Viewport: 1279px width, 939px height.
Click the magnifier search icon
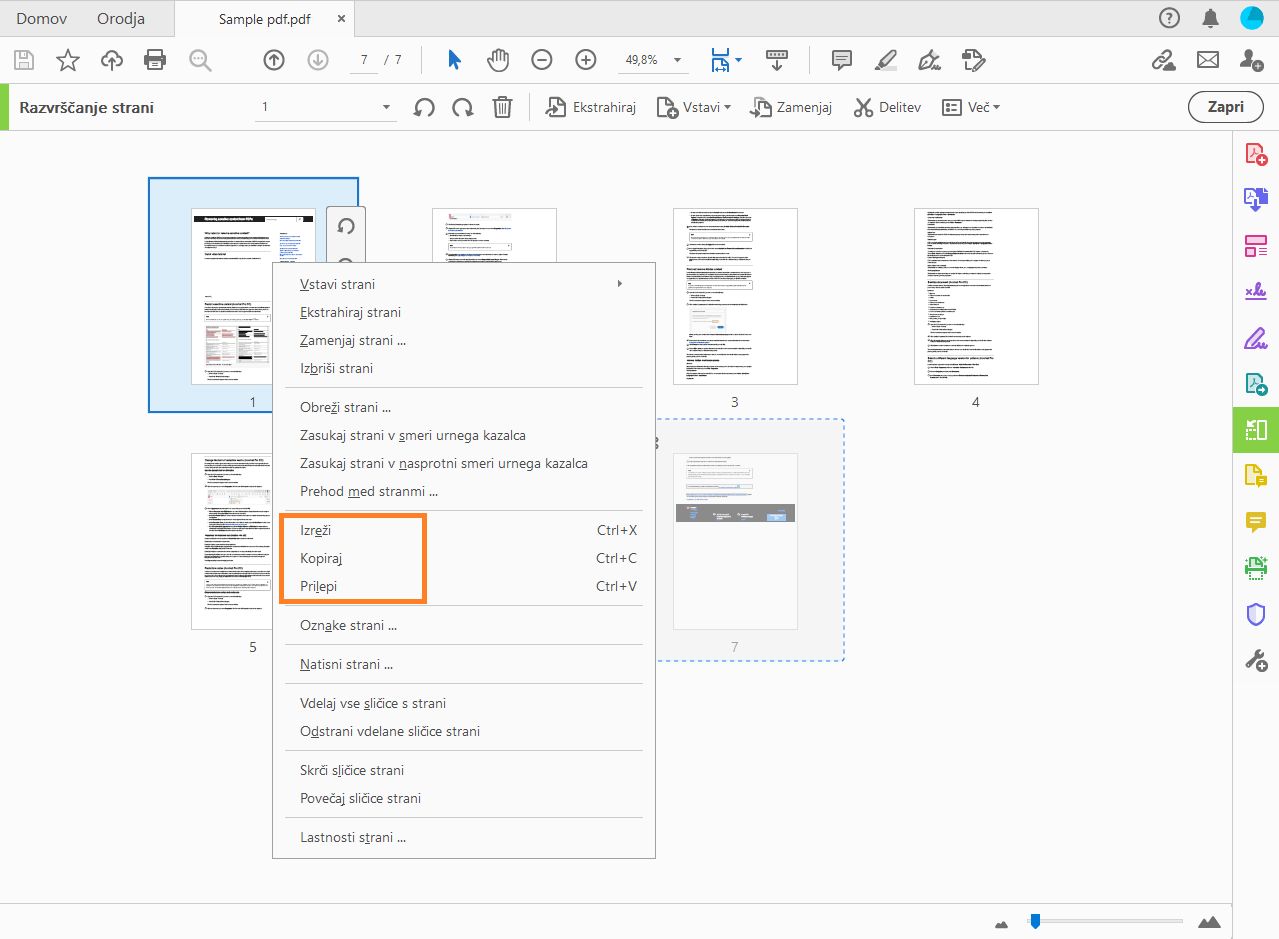click(200, 61)
